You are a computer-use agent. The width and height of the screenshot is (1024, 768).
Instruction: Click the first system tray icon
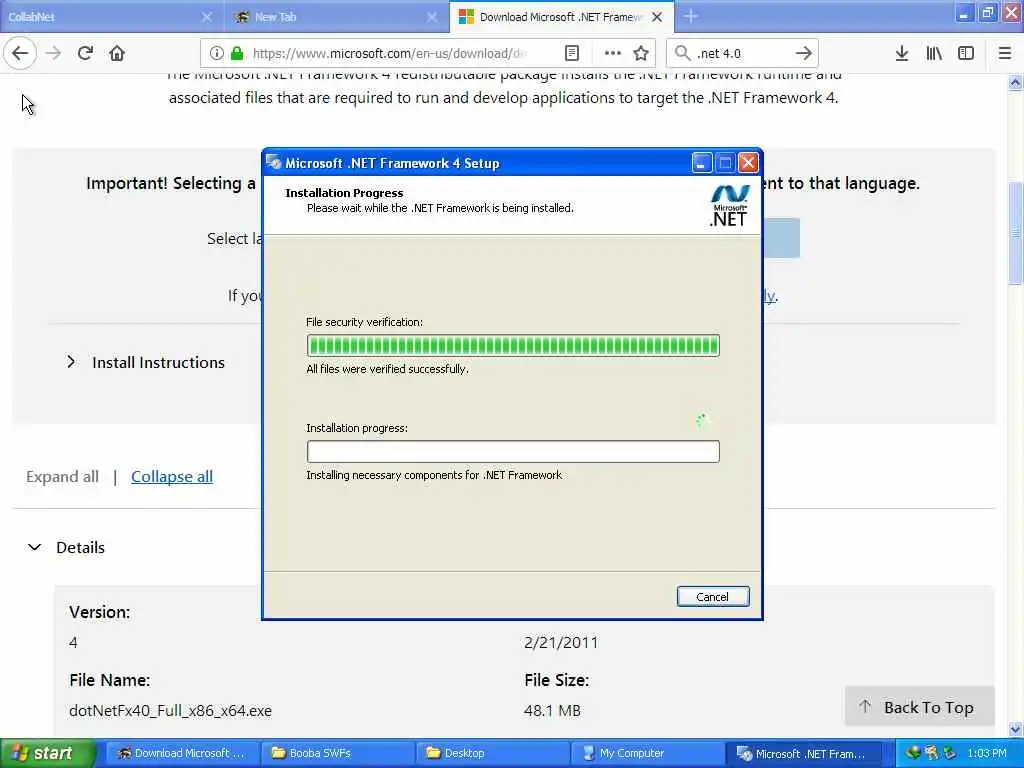click(912, 753)
